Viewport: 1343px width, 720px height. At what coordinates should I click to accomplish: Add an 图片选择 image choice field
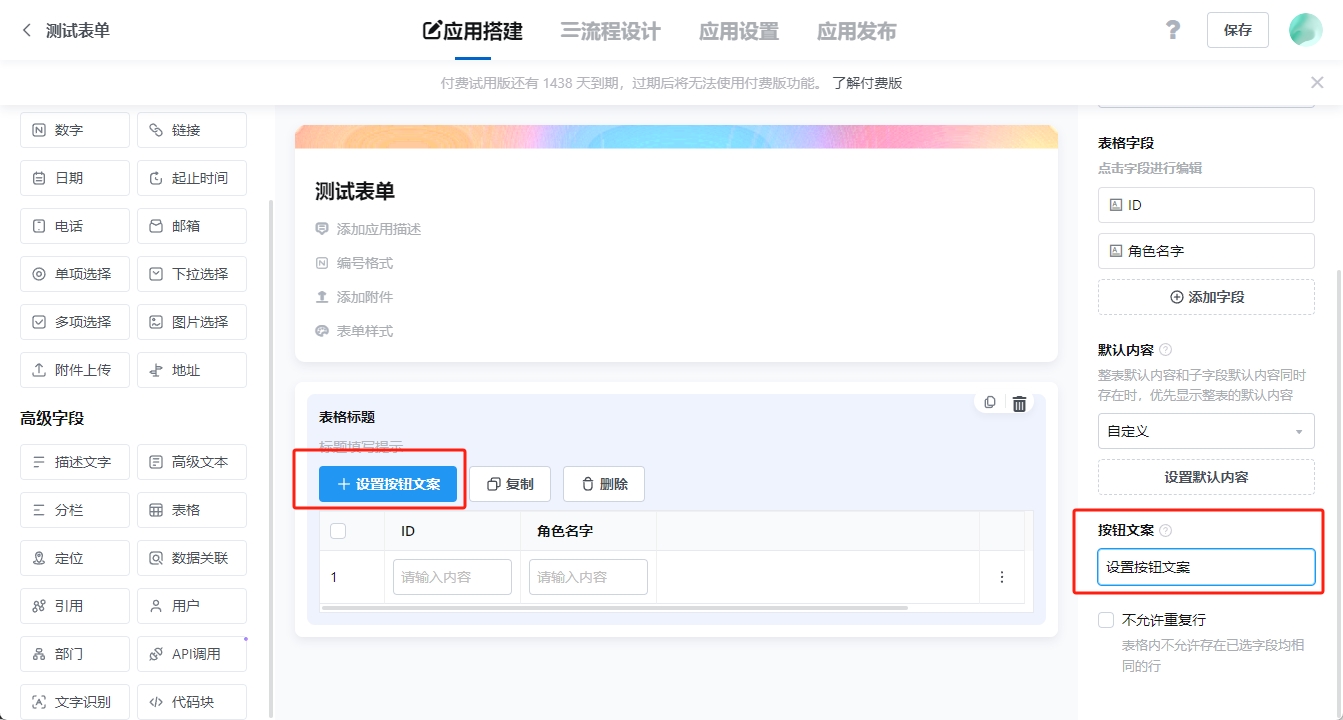coord(191,321)
